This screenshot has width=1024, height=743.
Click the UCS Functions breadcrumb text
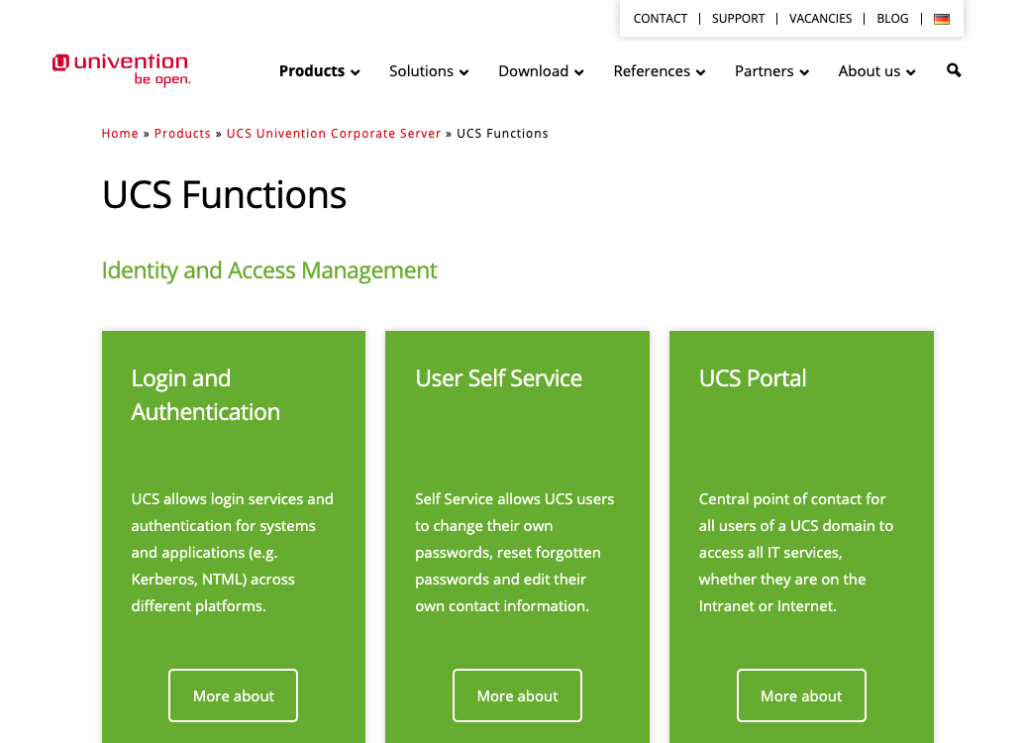502,134
